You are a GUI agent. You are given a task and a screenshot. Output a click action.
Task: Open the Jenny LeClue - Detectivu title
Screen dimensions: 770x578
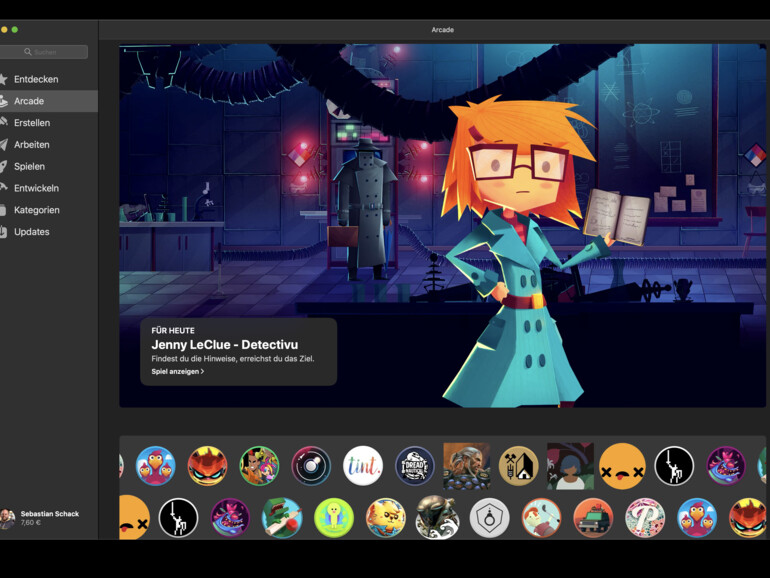pos(224,344)
